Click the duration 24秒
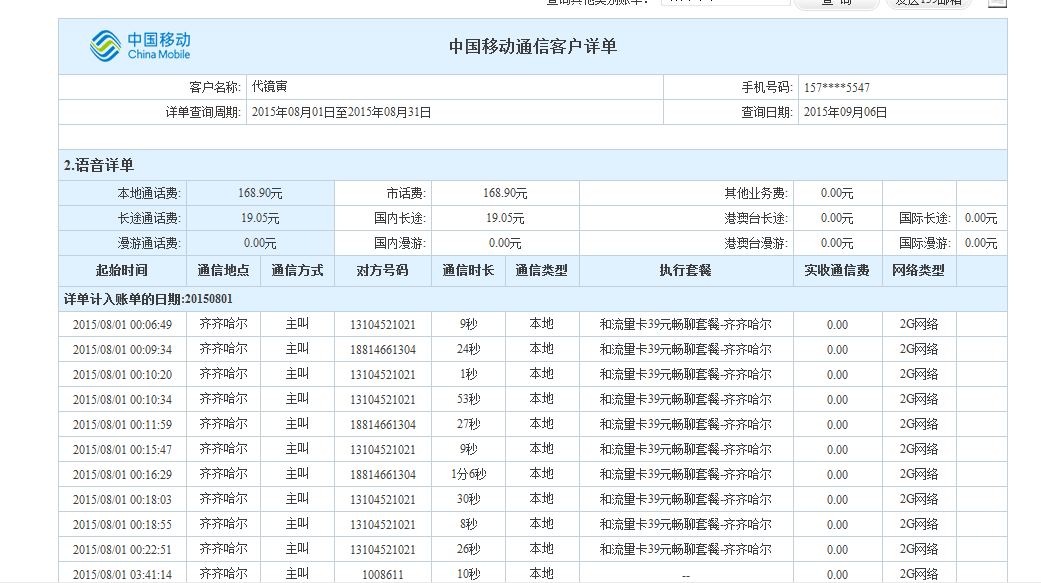Screen dimensions: 1041x583 click(x=468, y=349)
